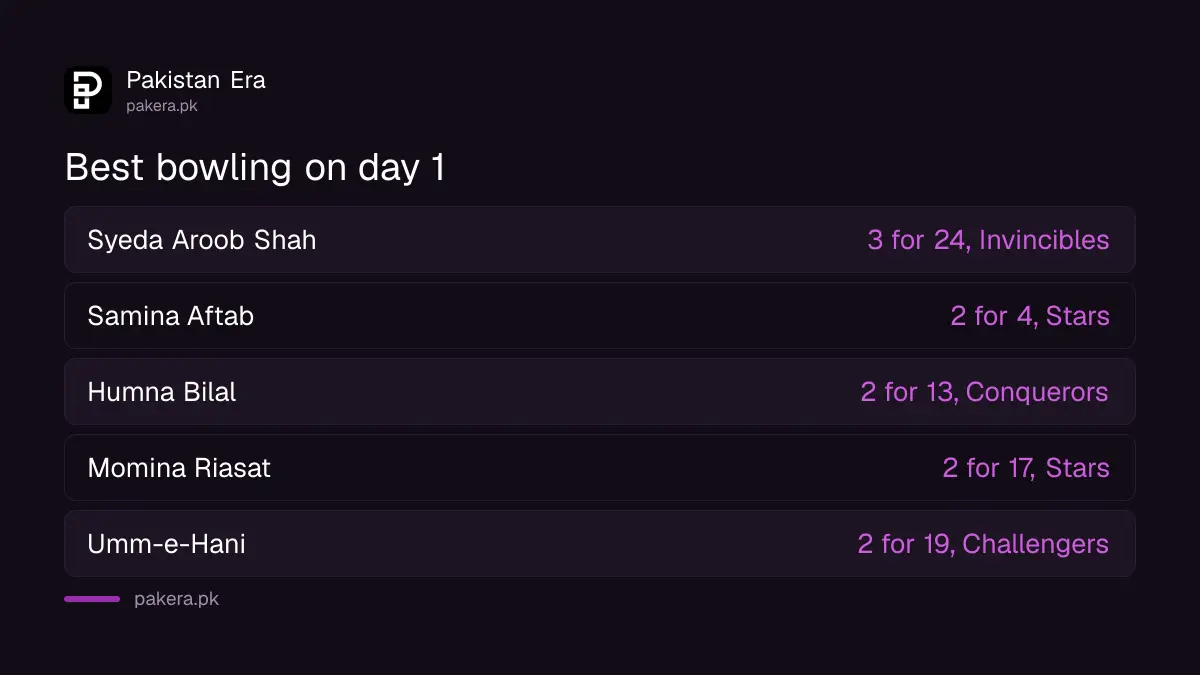Image resolution: width=1200 pixels, height=675 pixels.
Task: Click the 2 for 17, Stars figure
Action: tap(1026, 468)
